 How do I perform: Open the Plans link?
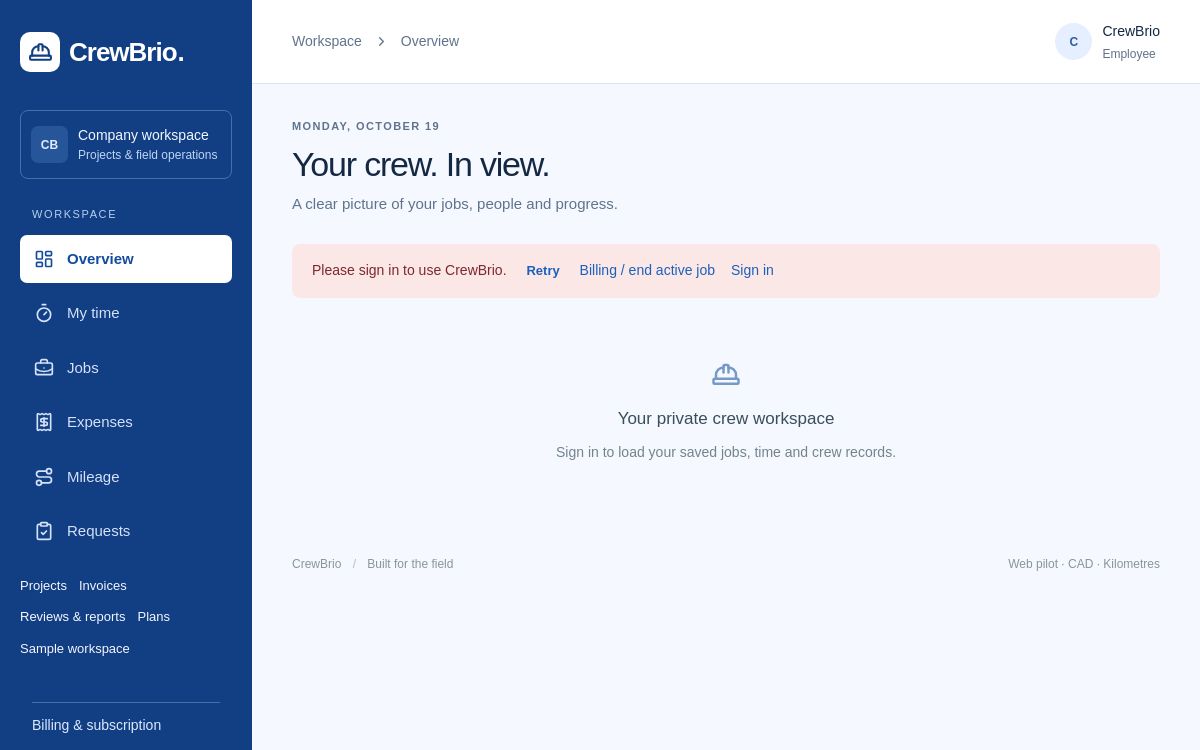[154, 617]
